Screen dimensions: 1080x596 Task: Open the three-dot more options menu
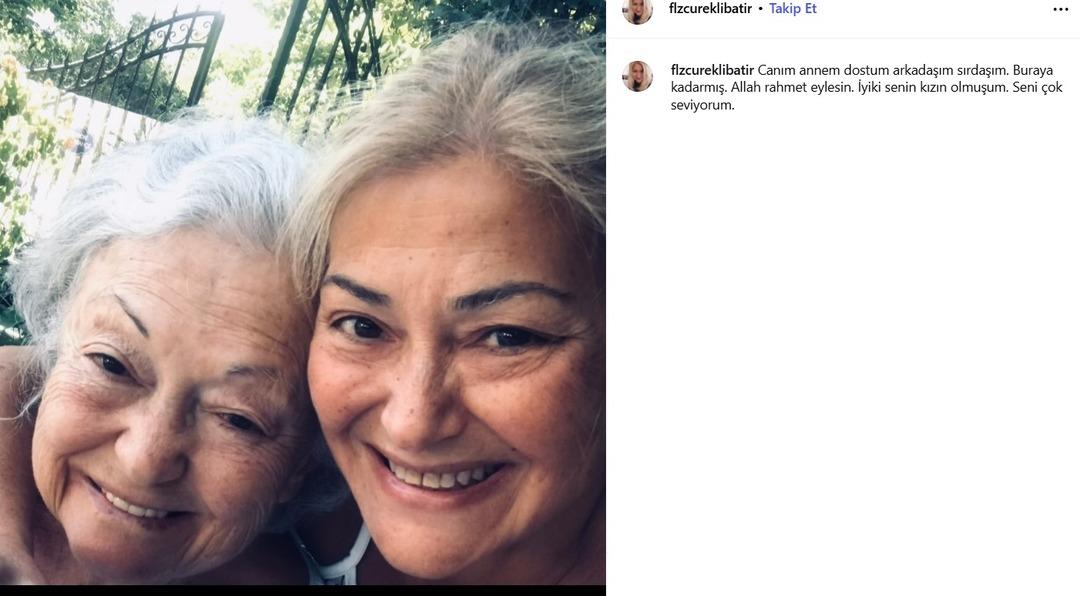coord(1061,10)
